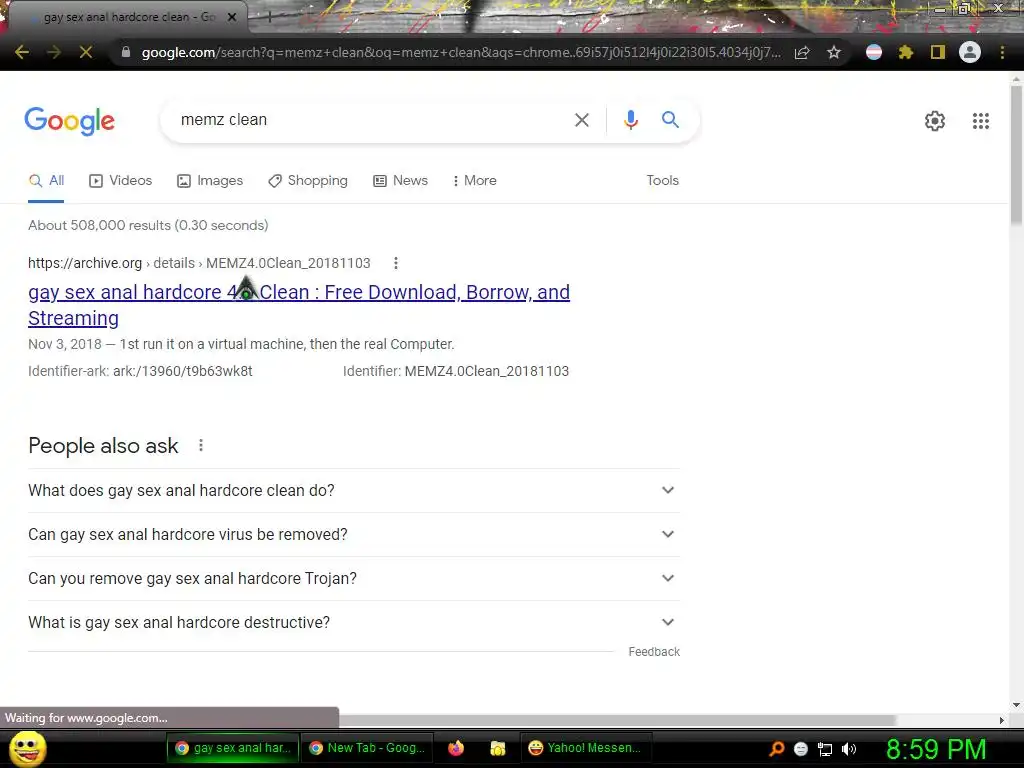Viewport: 1024px width, 768px height.
Task: Clear the search box with the X
Action: pyautogui.click(x=581, y=120)
